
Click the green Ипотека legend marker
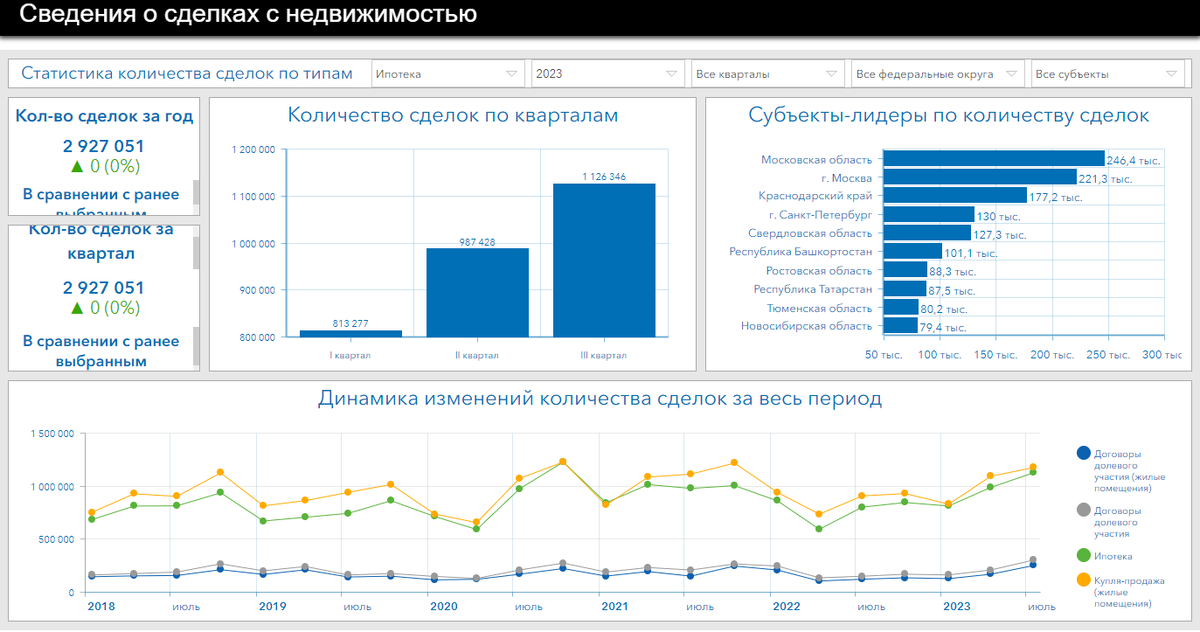1083,555
